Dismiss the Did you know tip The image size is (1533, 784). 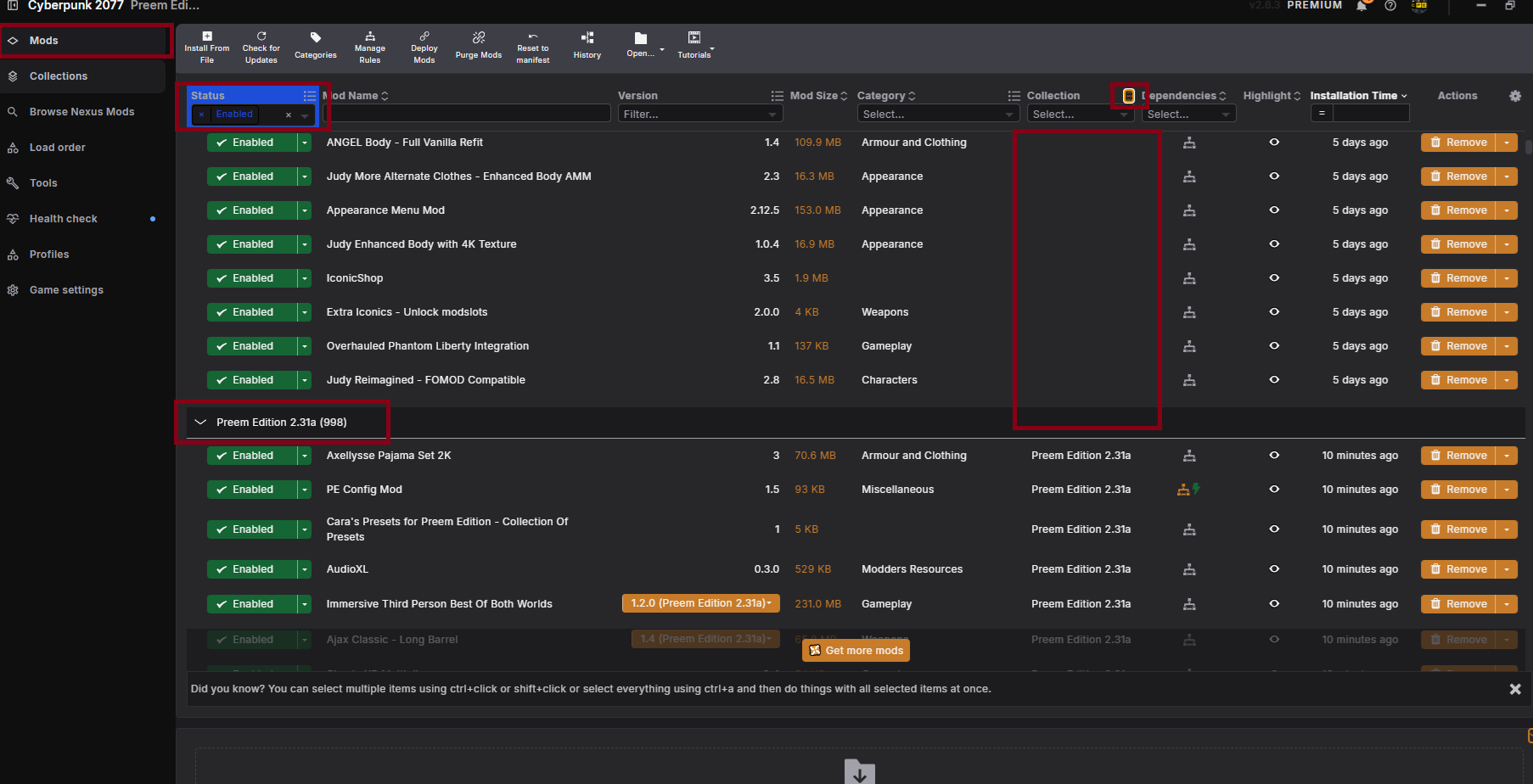tap(1515, 689)
